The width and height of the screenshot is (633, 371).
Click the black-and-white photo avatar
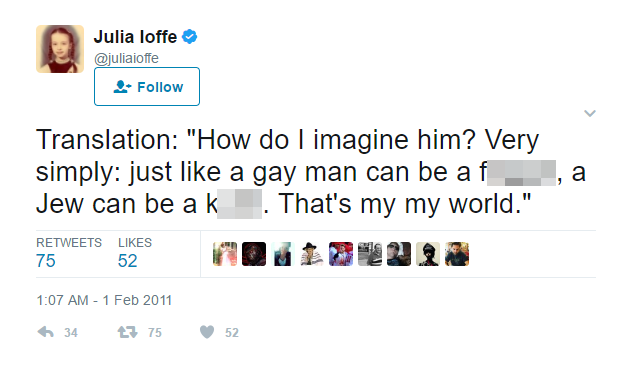[370, 254]
